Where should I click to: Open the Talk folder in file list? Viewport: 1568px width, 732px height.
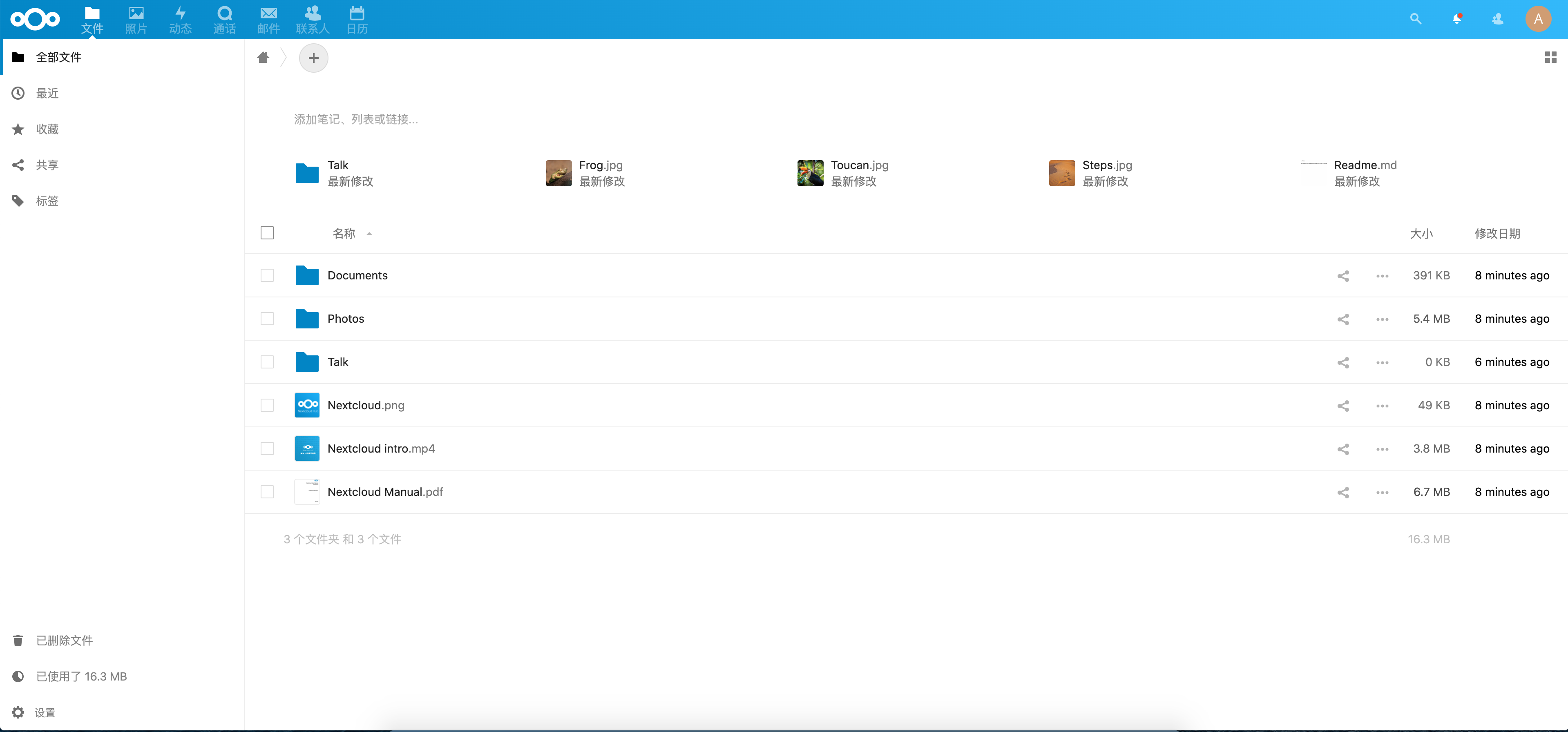point(338,362)
